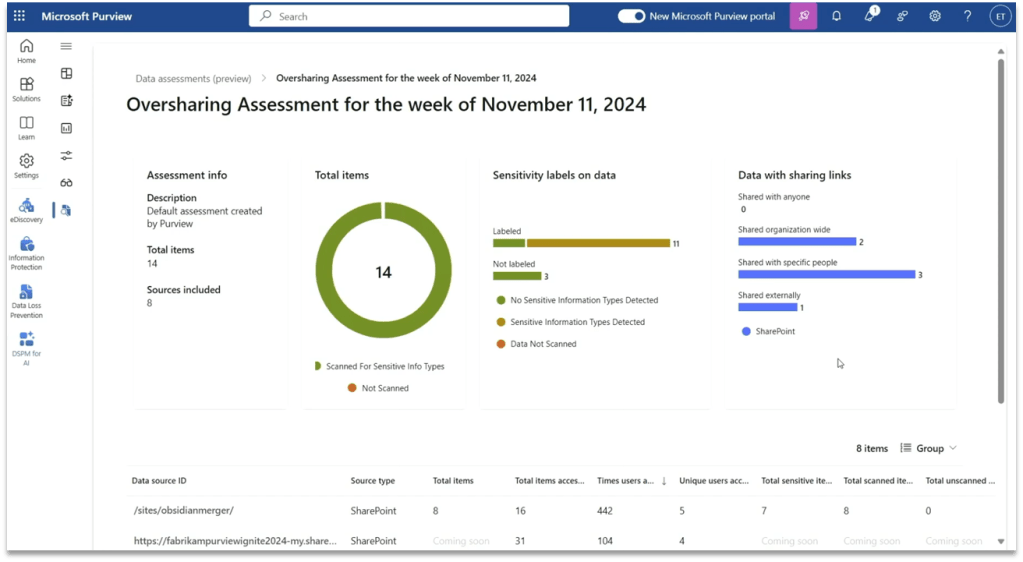Open Data Loss Prevention solution
Viewport: 1023px width, 562px height.
27,299
